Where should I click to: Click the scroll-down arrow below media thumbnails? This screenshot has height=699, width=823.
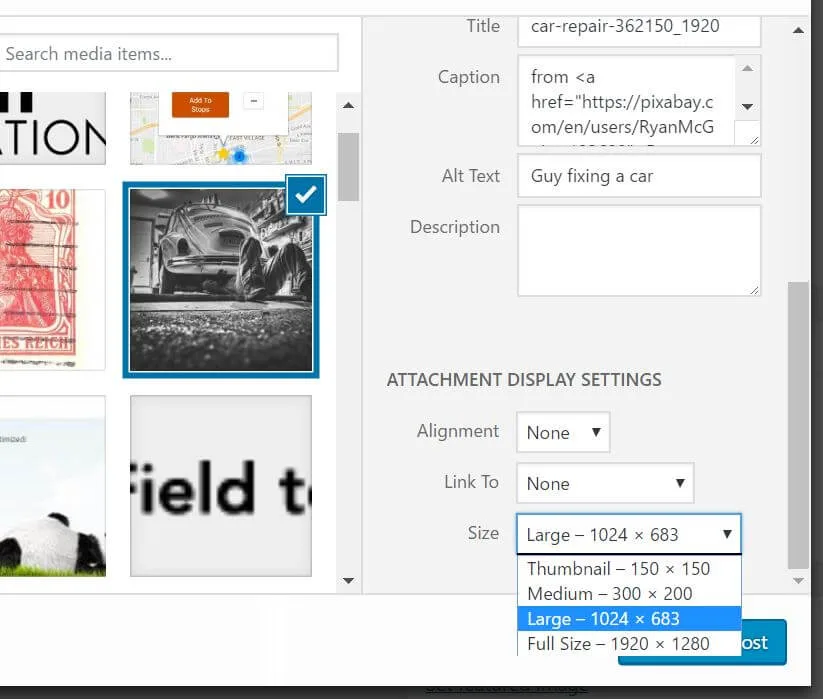pos(348,580)
